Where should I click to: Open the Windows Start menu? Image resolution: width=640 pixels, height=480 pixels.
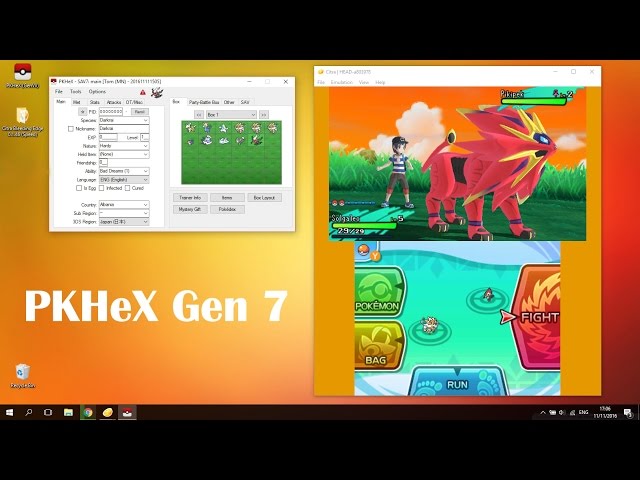(x=9, y=412)
